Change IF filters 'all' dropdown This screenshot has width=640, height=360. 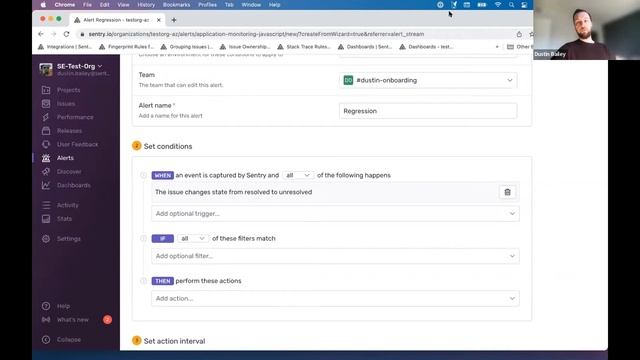(x=192, y=238)
